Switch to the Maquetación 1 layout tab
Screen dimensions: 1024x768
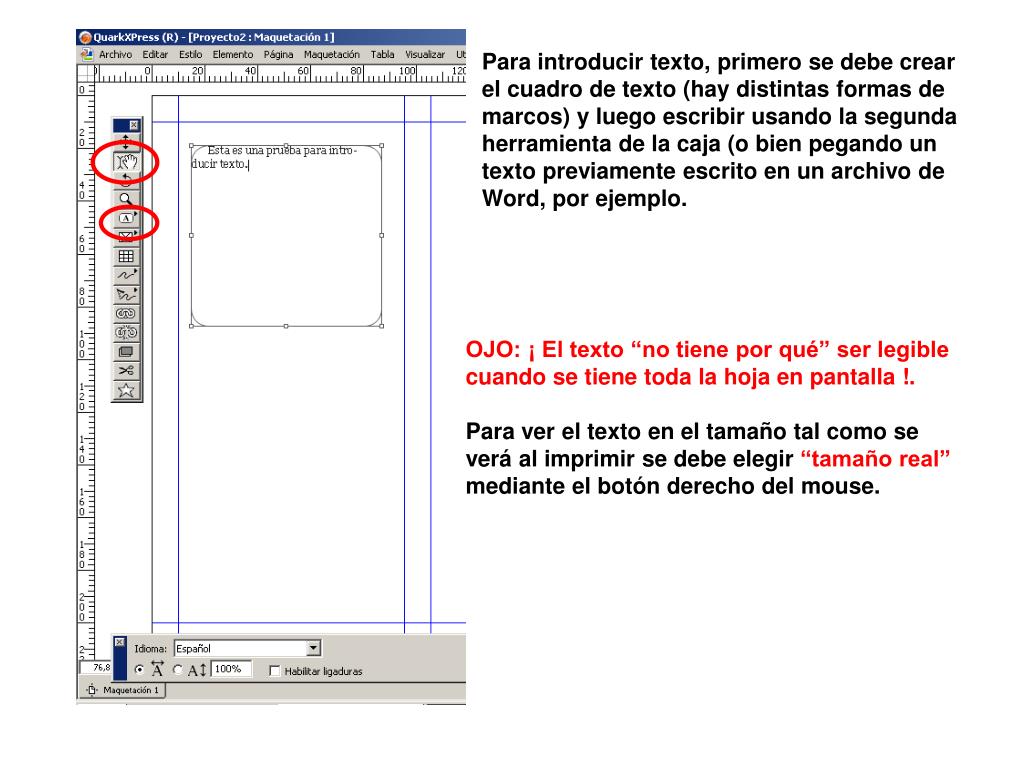tap(123, 690)
